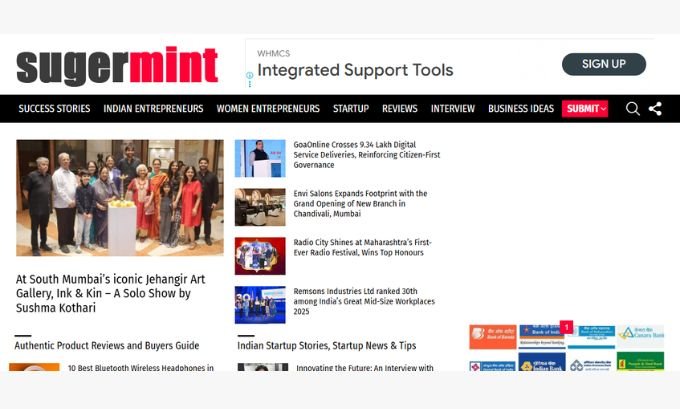Open the Jehangir Art Gallery group photo
Image resolution: width=680 pixels, height=409 pixels.
tap(120, 197)
